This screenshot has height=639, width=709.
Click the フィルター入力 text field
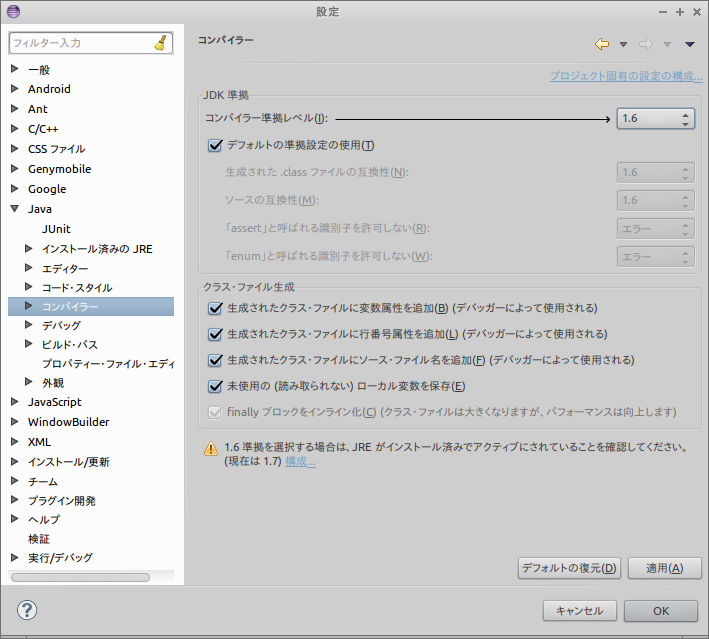click(x=80, y=43)
